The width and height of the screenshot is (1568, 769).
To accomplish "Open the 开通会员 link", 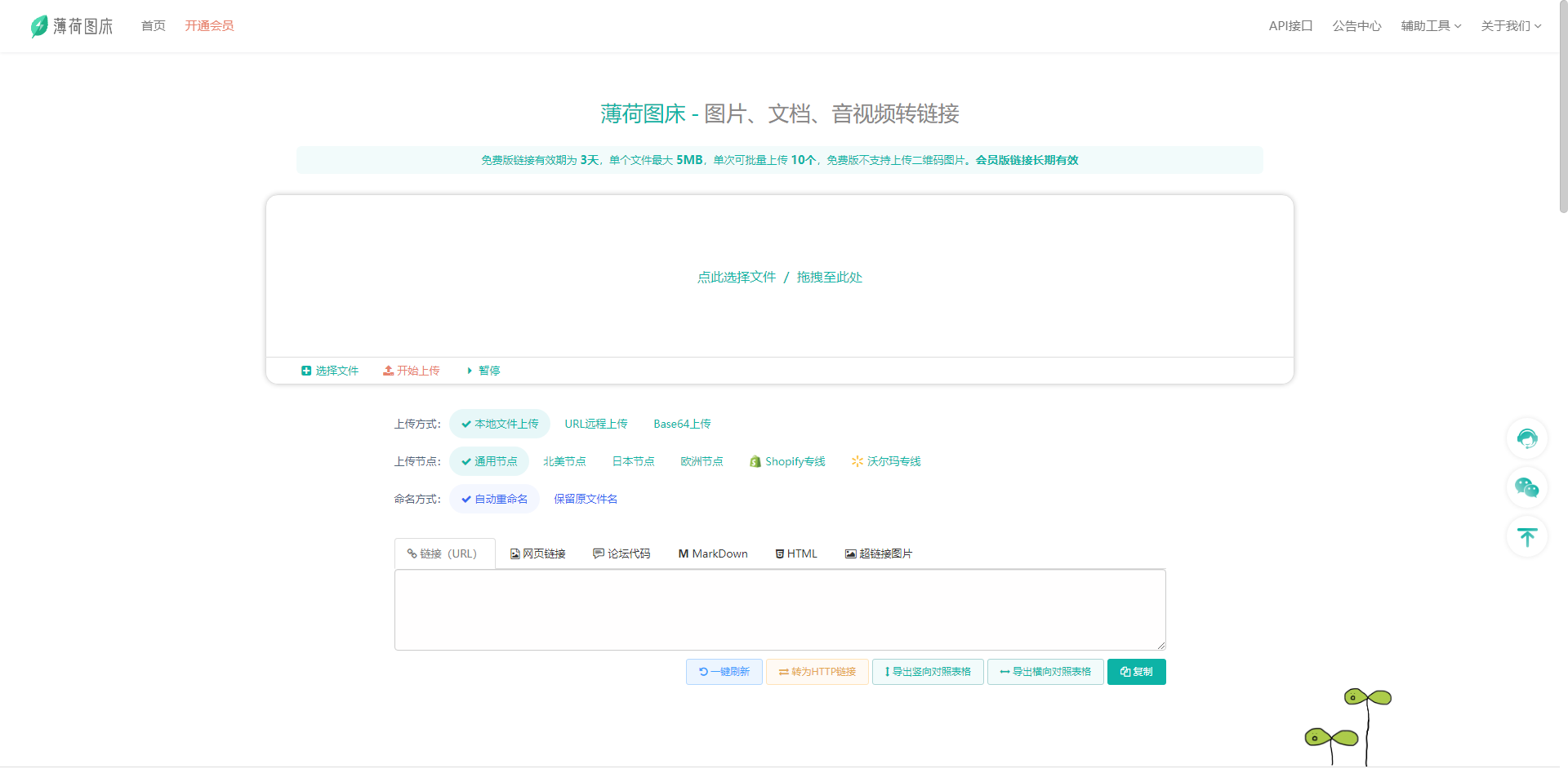I will click(209, 26).
